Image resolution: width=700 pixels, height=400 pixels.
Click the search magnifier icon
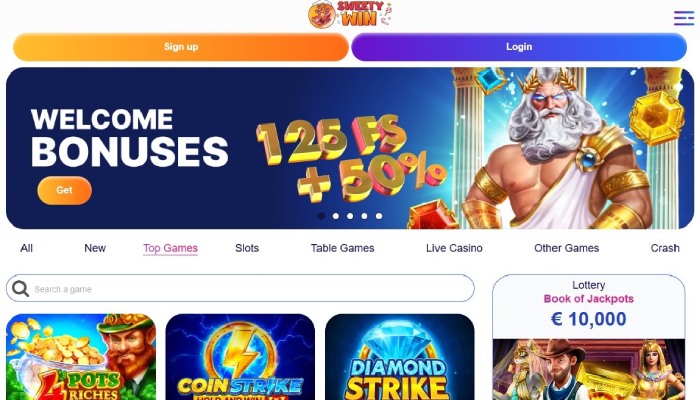pos(20,289)
